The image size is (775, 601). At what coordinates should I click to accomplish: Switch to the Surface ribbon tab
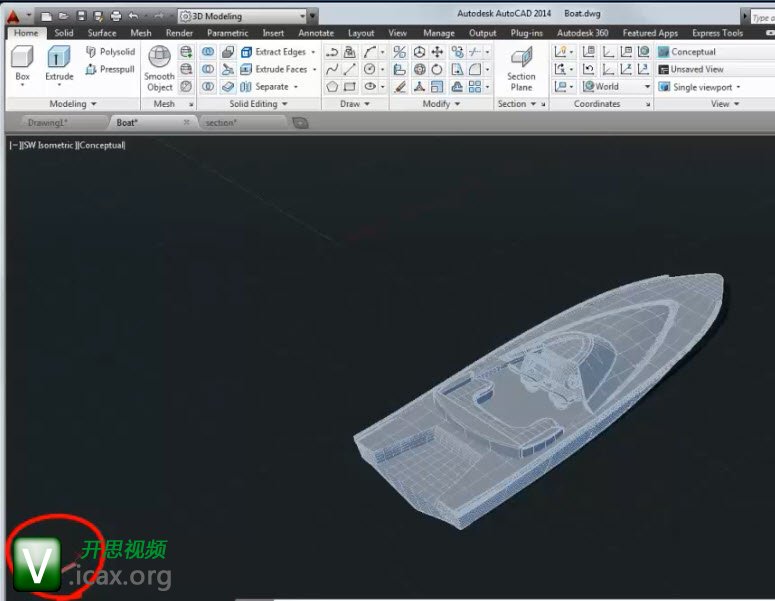[101, 33]
